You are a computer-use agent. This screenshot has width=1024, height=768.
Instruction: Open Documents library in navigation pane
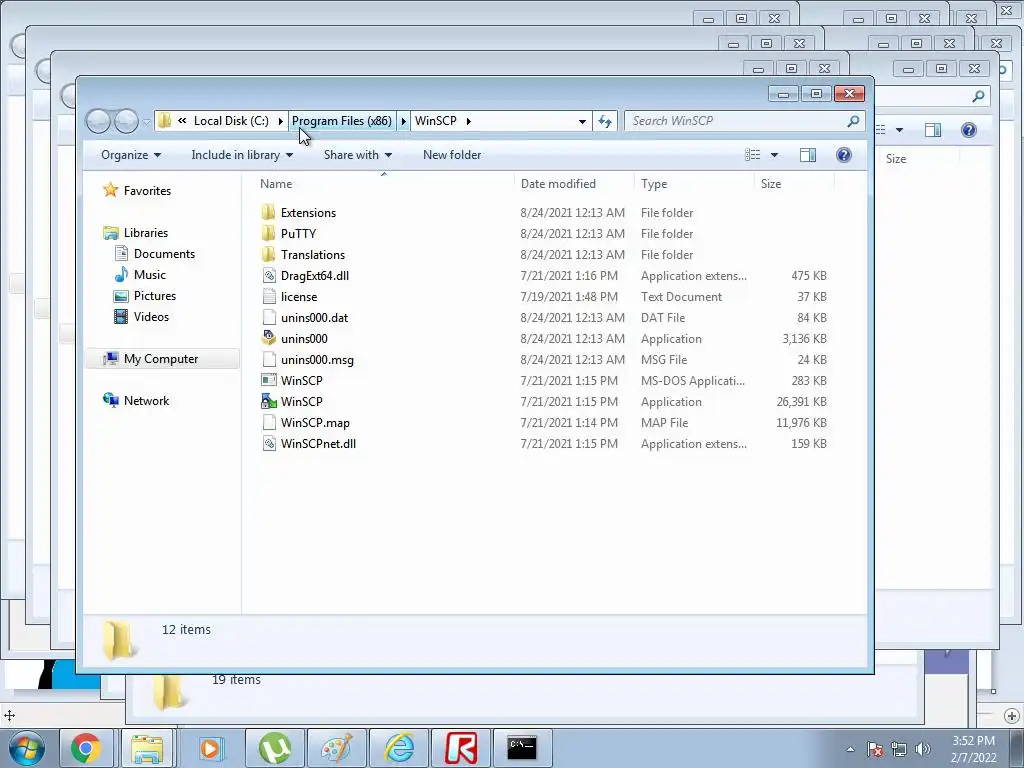tap(164, 253)
